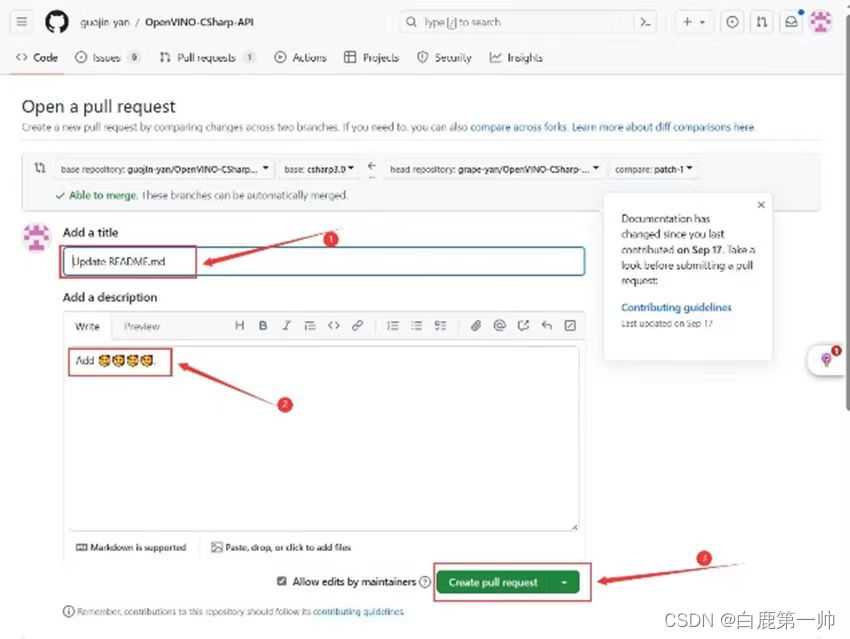Expand Create pull request options arrow
850x639 pixels.
click(x=564, y=583)
